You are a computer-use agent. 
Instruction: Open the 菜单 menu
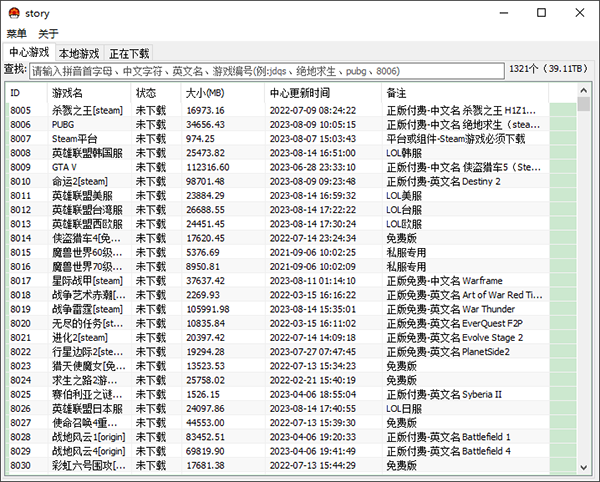[17, 34]
